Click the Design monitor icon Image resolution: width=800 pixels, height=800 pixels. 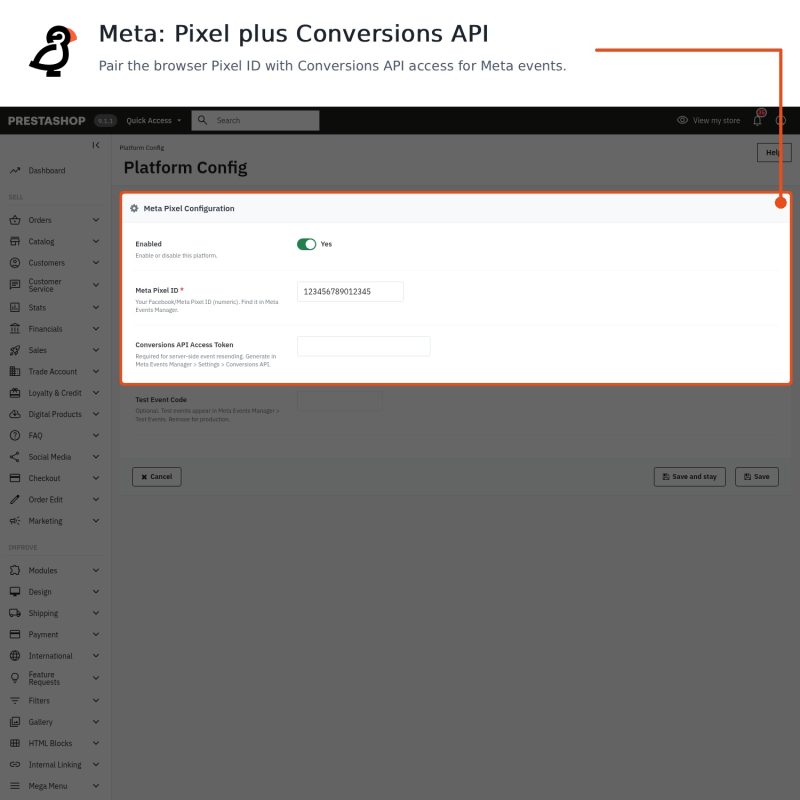point(15,592)
